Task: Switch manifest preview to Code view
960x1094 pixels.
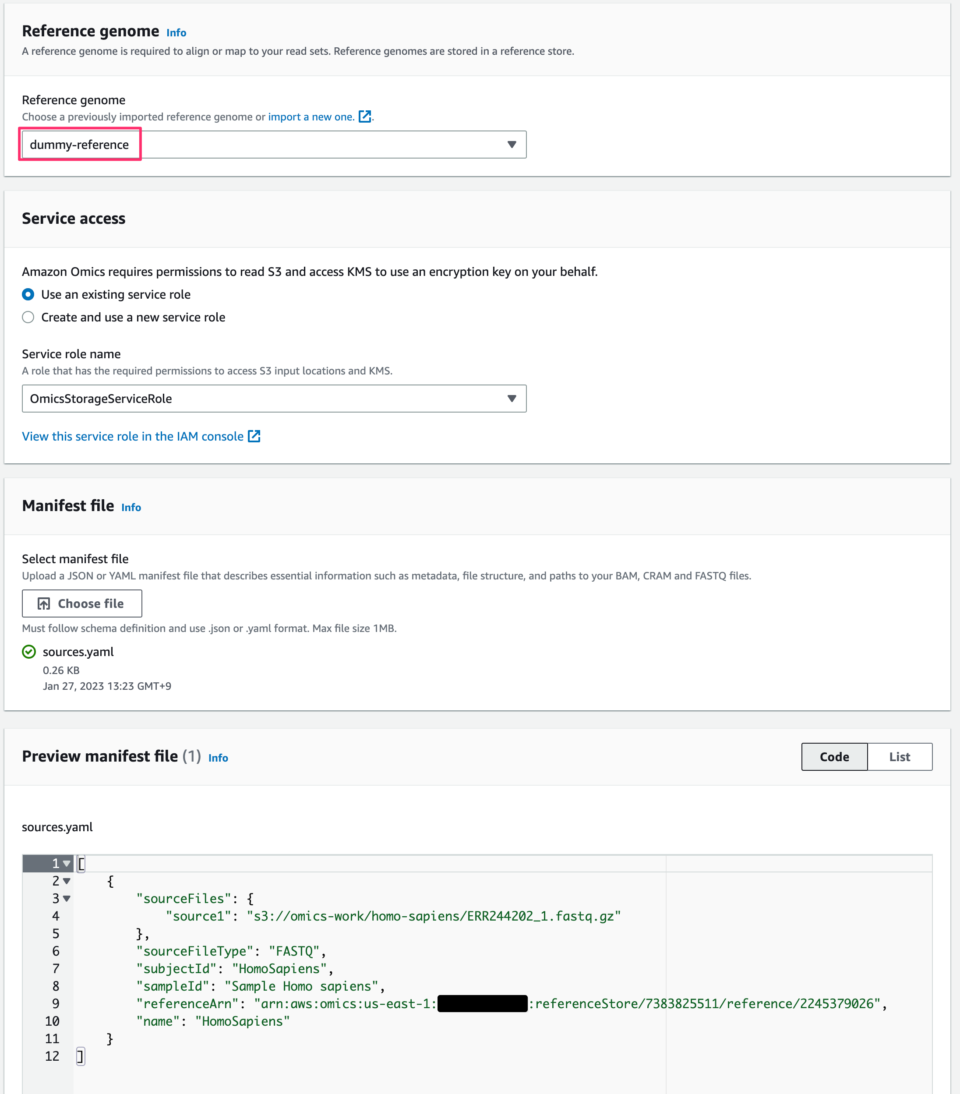Action: [x=834, y=757]
